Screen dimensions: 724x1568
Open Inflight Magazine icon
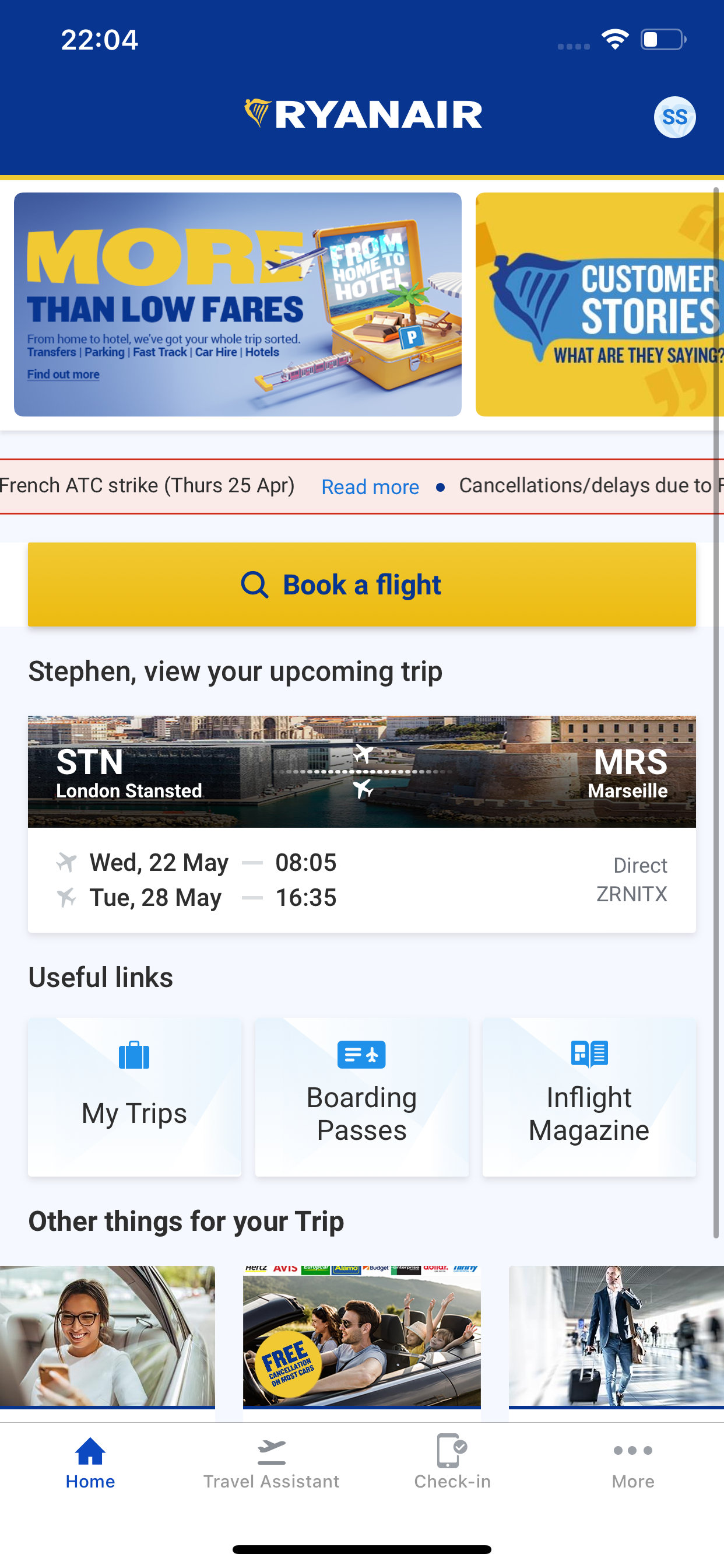589,1054
